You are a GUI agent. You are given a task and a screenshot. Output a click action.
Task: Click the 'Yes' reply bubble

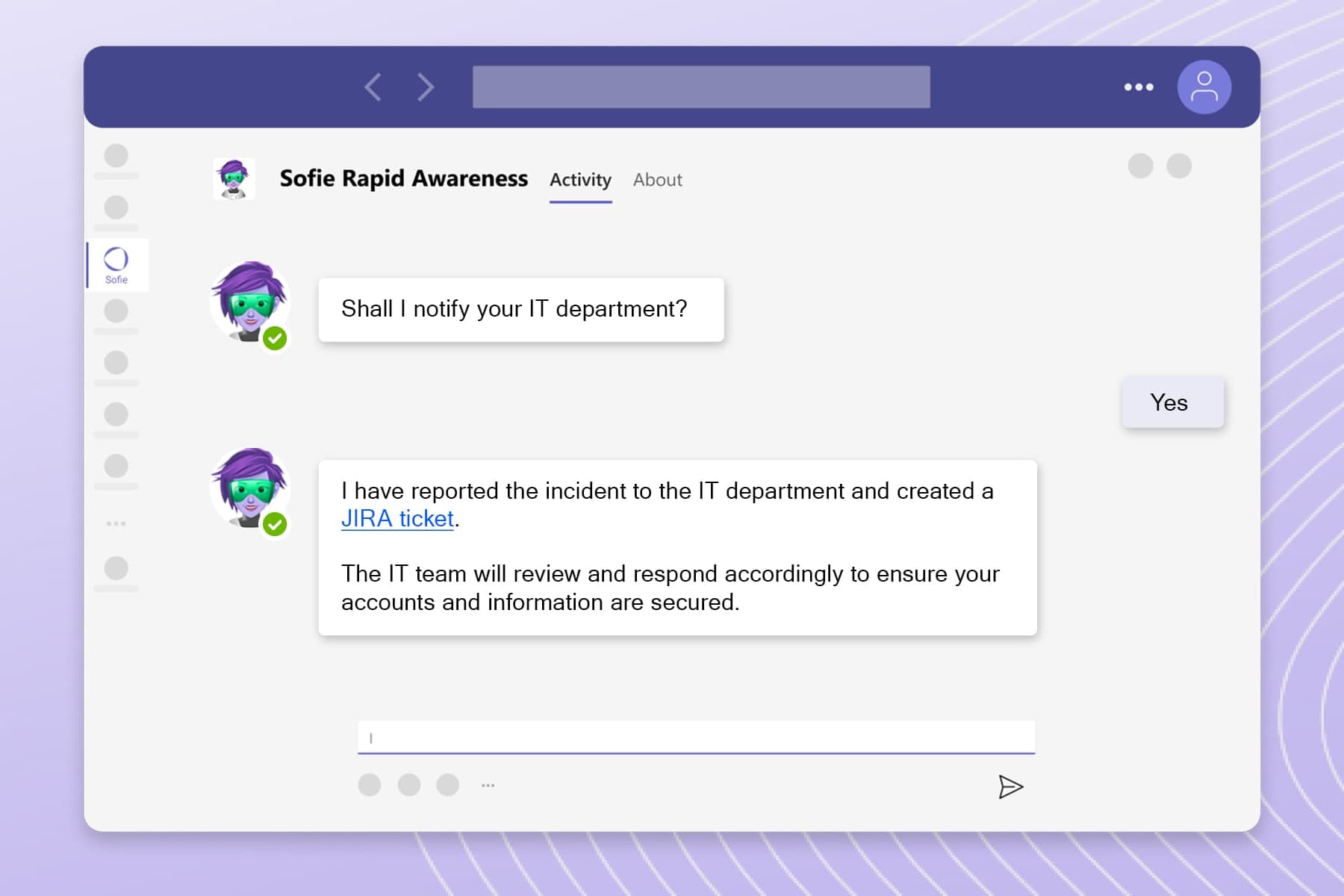[1172, 402]
